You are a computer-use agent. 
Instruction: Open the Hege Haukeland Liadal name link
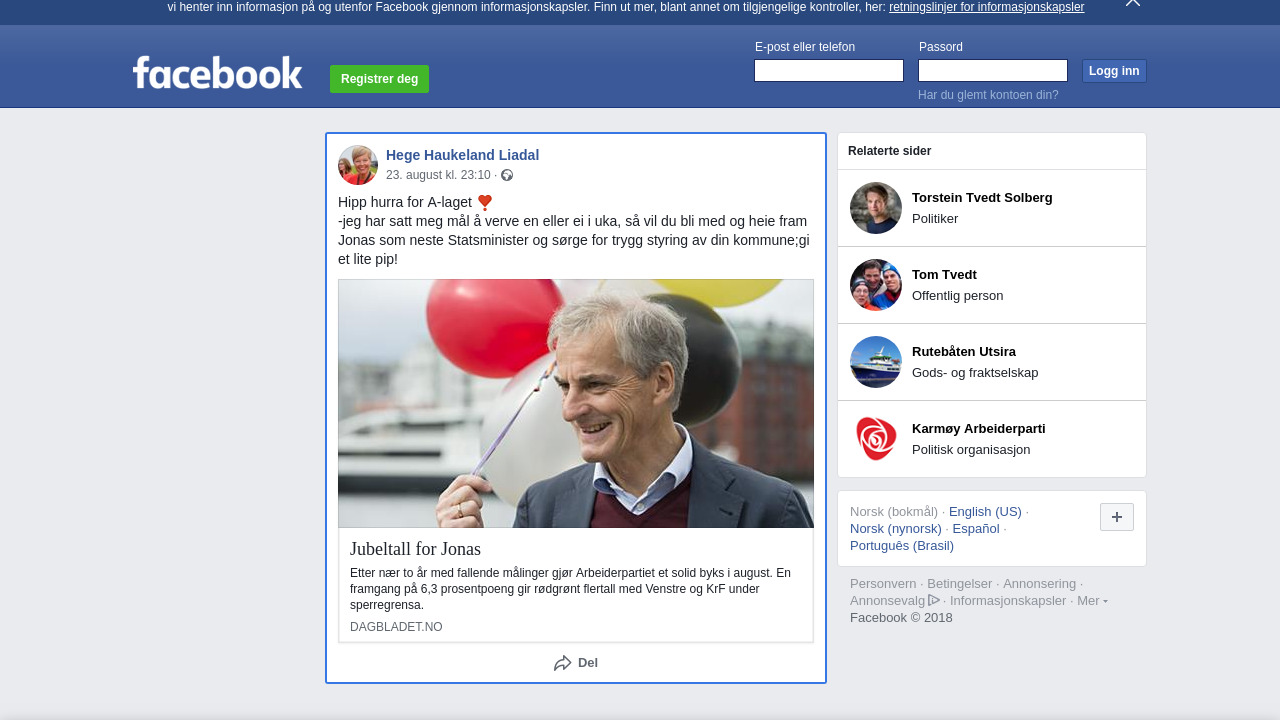click(462, 155)
